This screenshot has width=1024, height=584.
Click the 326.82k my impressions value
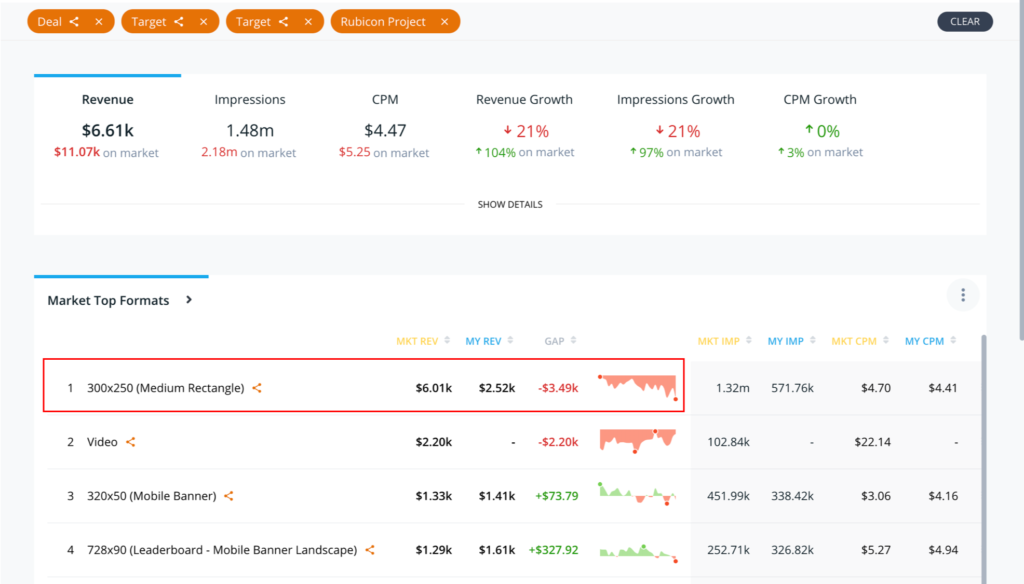792,550
